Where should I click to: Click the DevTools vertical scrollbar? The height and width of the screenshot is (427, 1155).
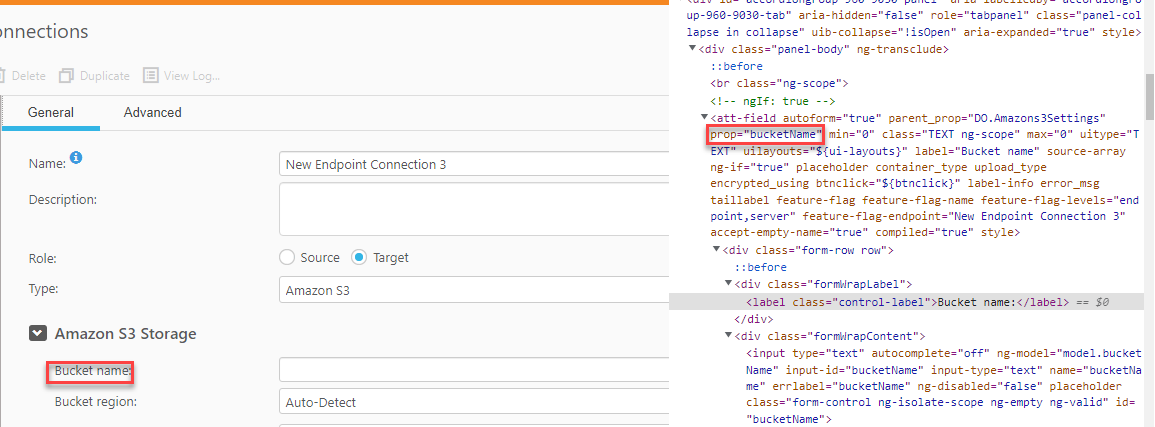1149,96
